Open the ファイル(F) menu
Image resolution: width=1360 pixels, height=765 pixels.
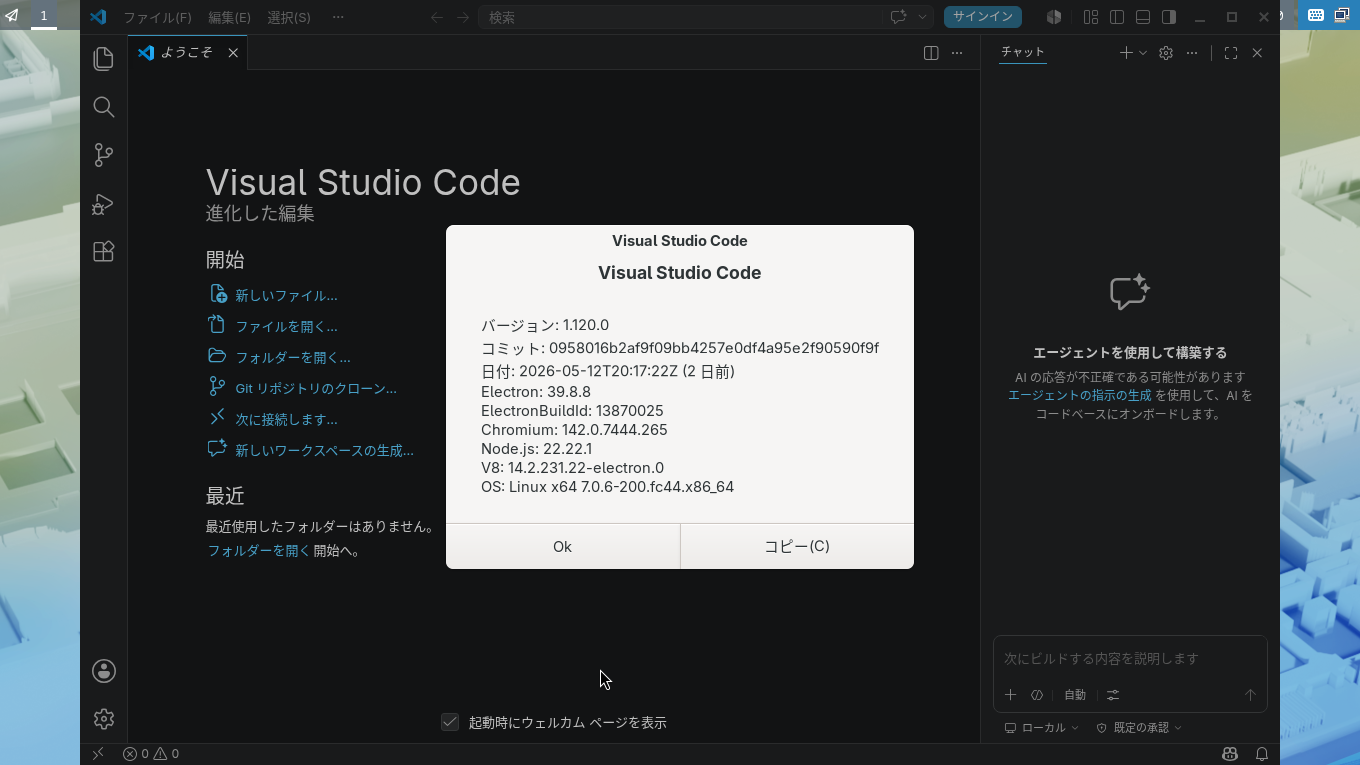coord(157,17)
